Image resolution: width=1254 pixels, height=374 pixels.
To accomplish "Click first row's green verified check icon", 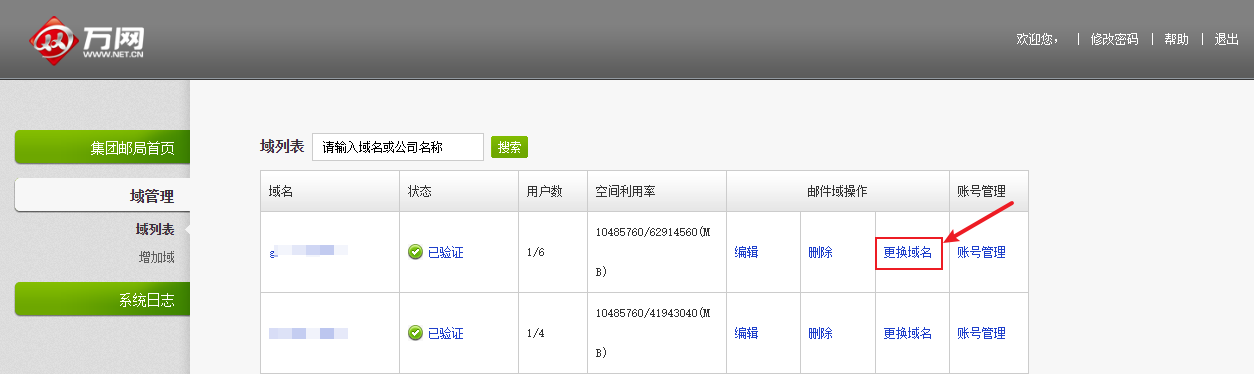I will pos(415,252).
